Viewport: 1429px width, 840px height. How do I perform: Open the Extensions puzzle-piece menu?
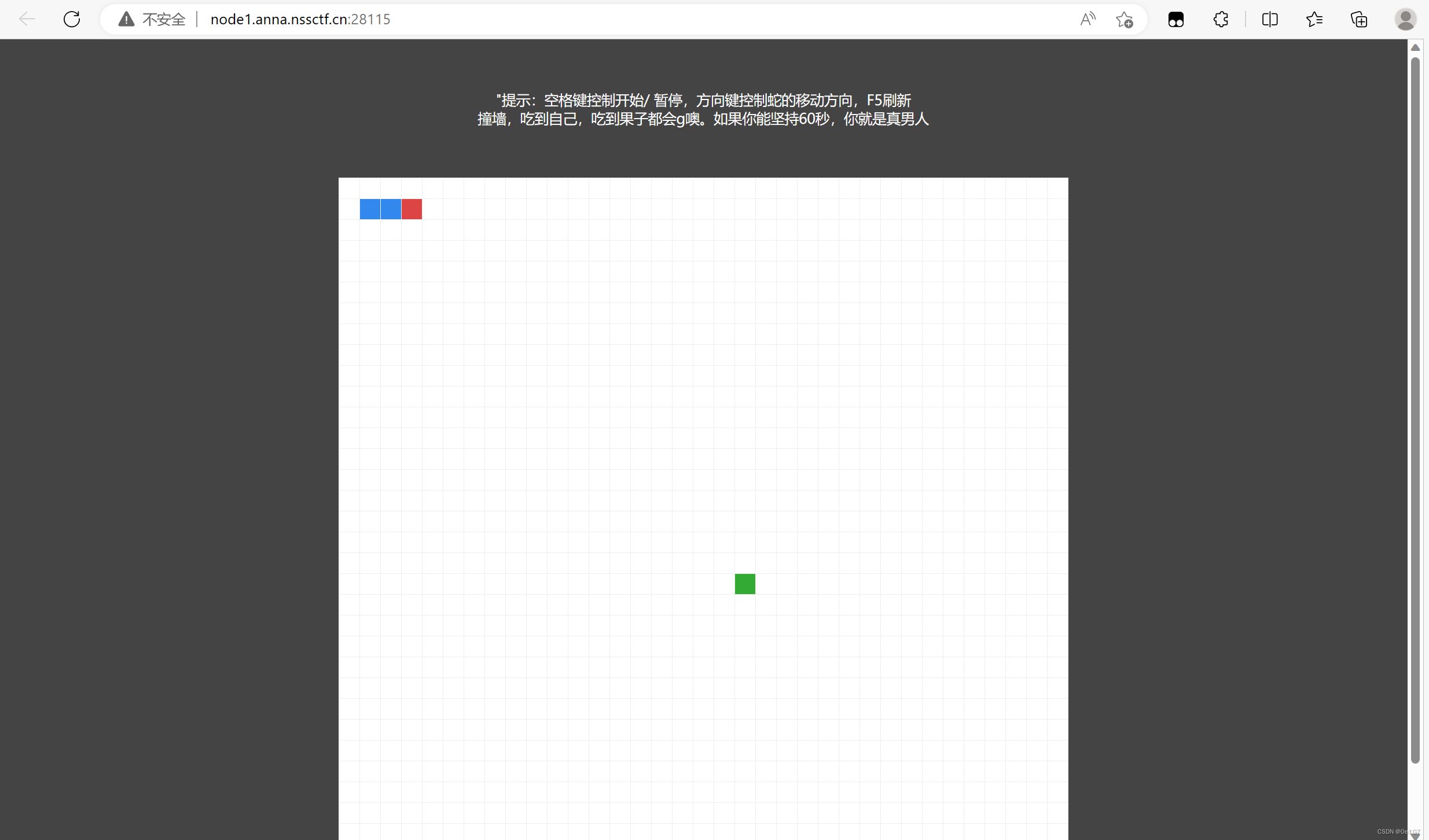1221,19
